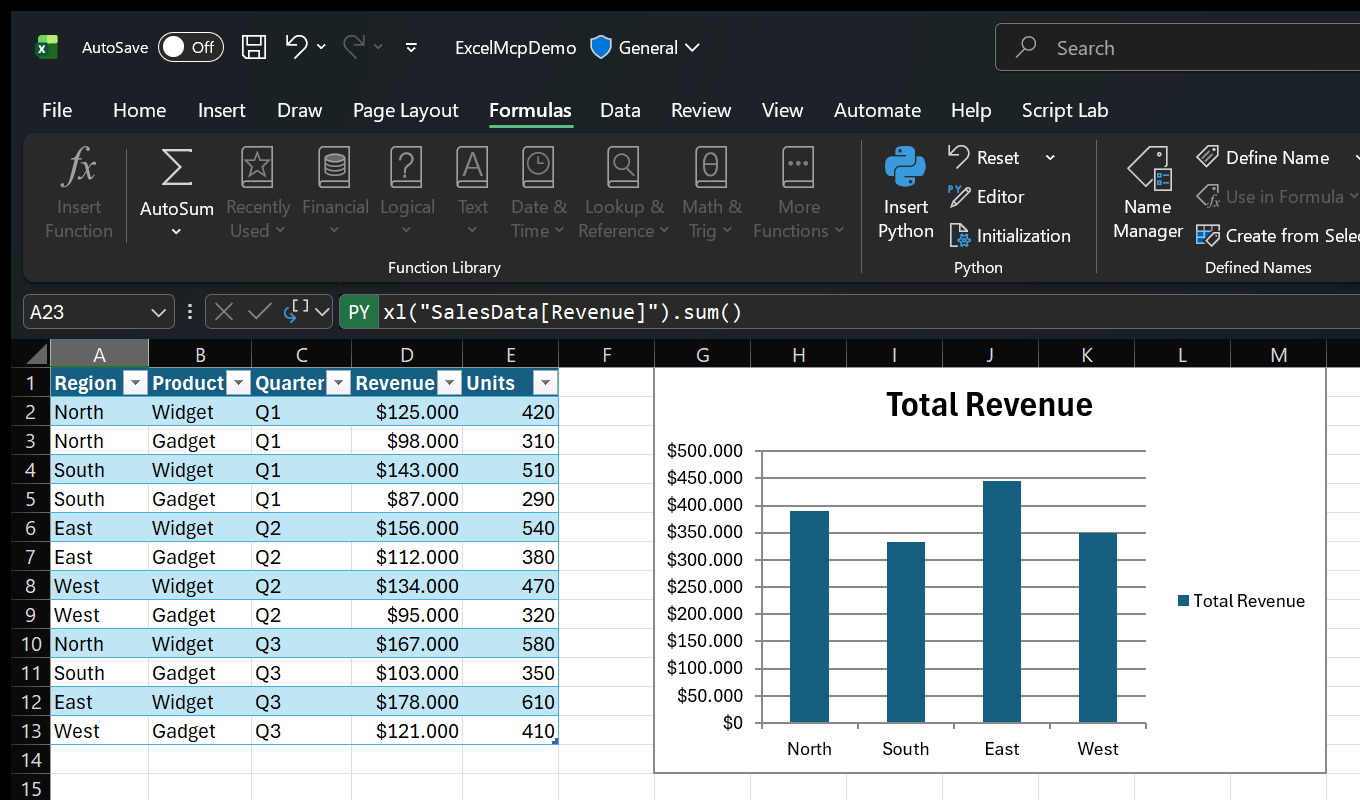Open the Script Lab tab
Image resolution: width=1360 pixels, height=800 pixels.
pyautogui.click(x=1064, y=110)
